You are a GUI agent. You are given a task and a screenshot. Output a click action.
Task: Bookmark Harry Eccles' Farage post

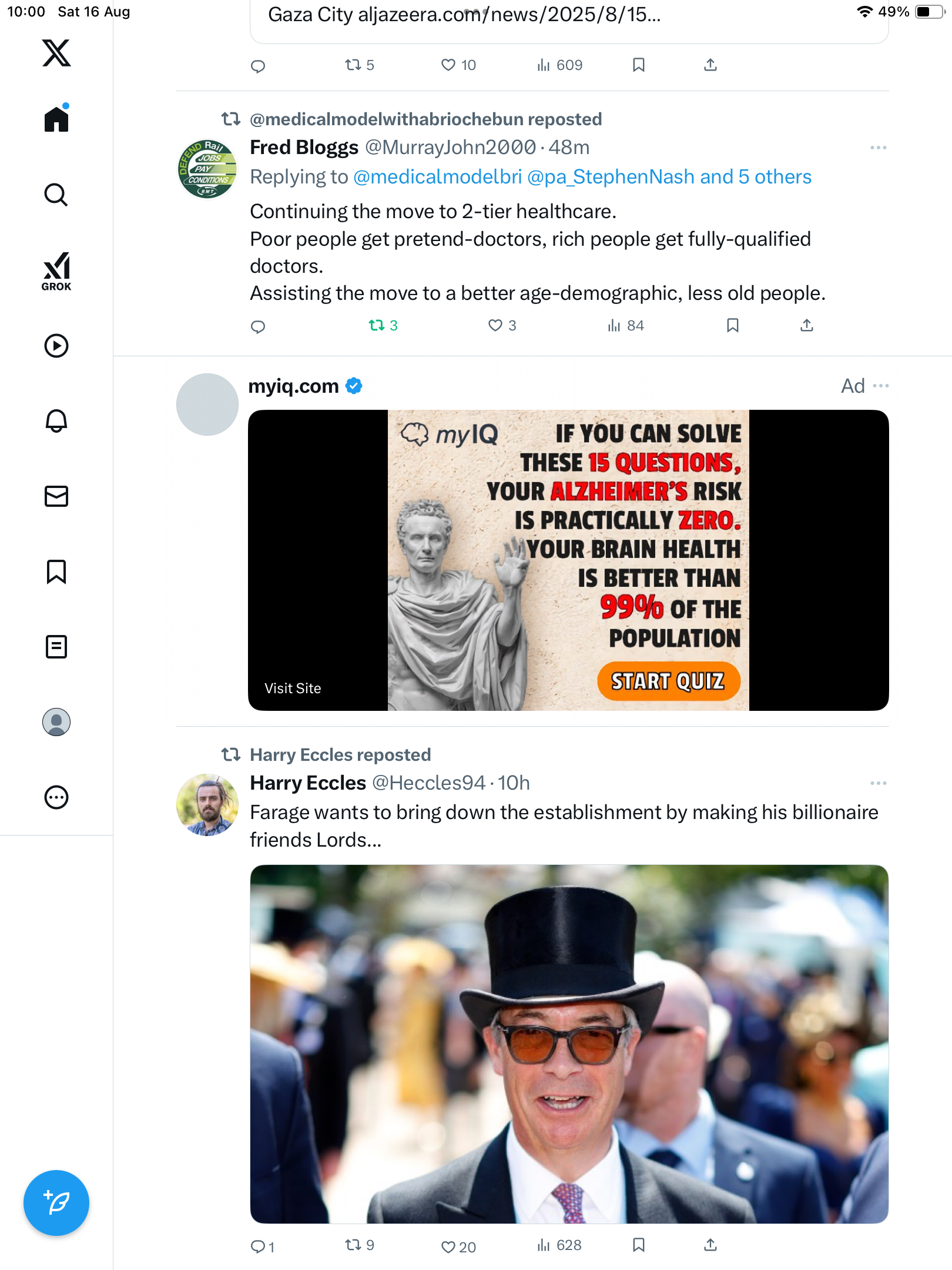639,1245
